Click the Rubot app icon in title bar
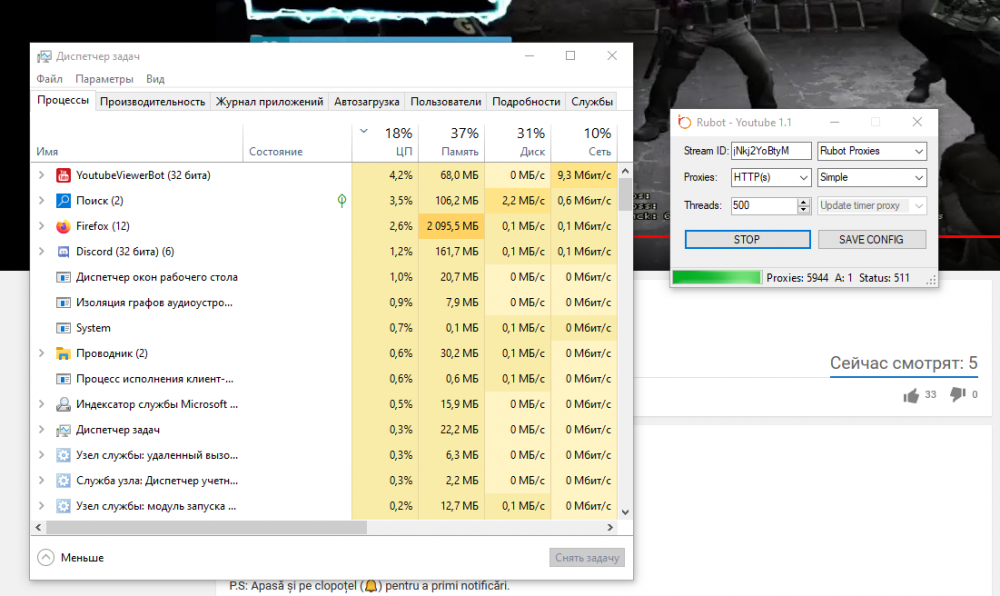 tap(684, 122)
